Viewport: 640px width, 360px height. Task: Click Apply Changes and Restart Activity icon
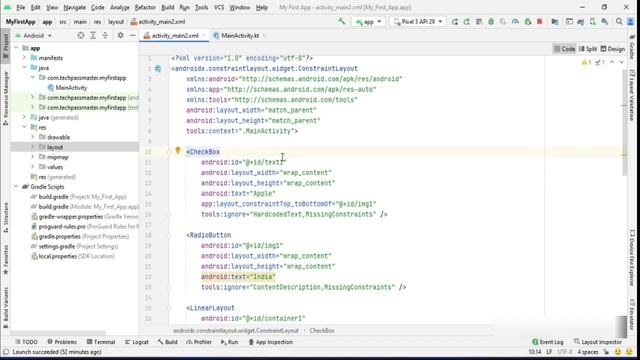coord(467,22)
